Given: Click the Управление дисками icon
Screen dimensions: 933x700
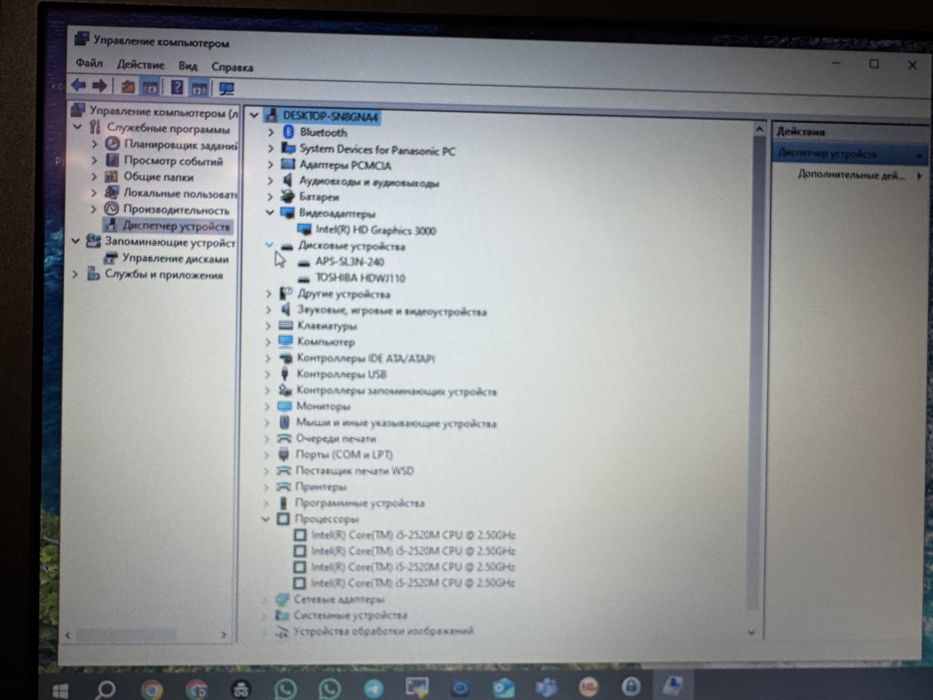Looking at the screenshot, I should point(110,258).
